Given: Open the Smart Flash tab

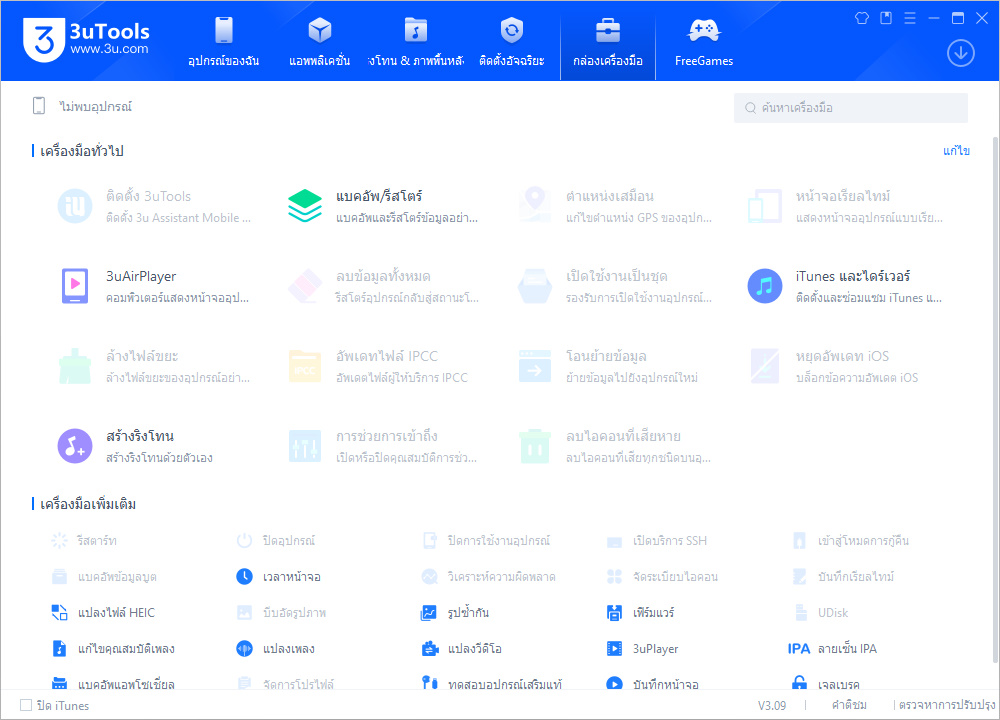Looking at the screenshot, I should (511, 41).
